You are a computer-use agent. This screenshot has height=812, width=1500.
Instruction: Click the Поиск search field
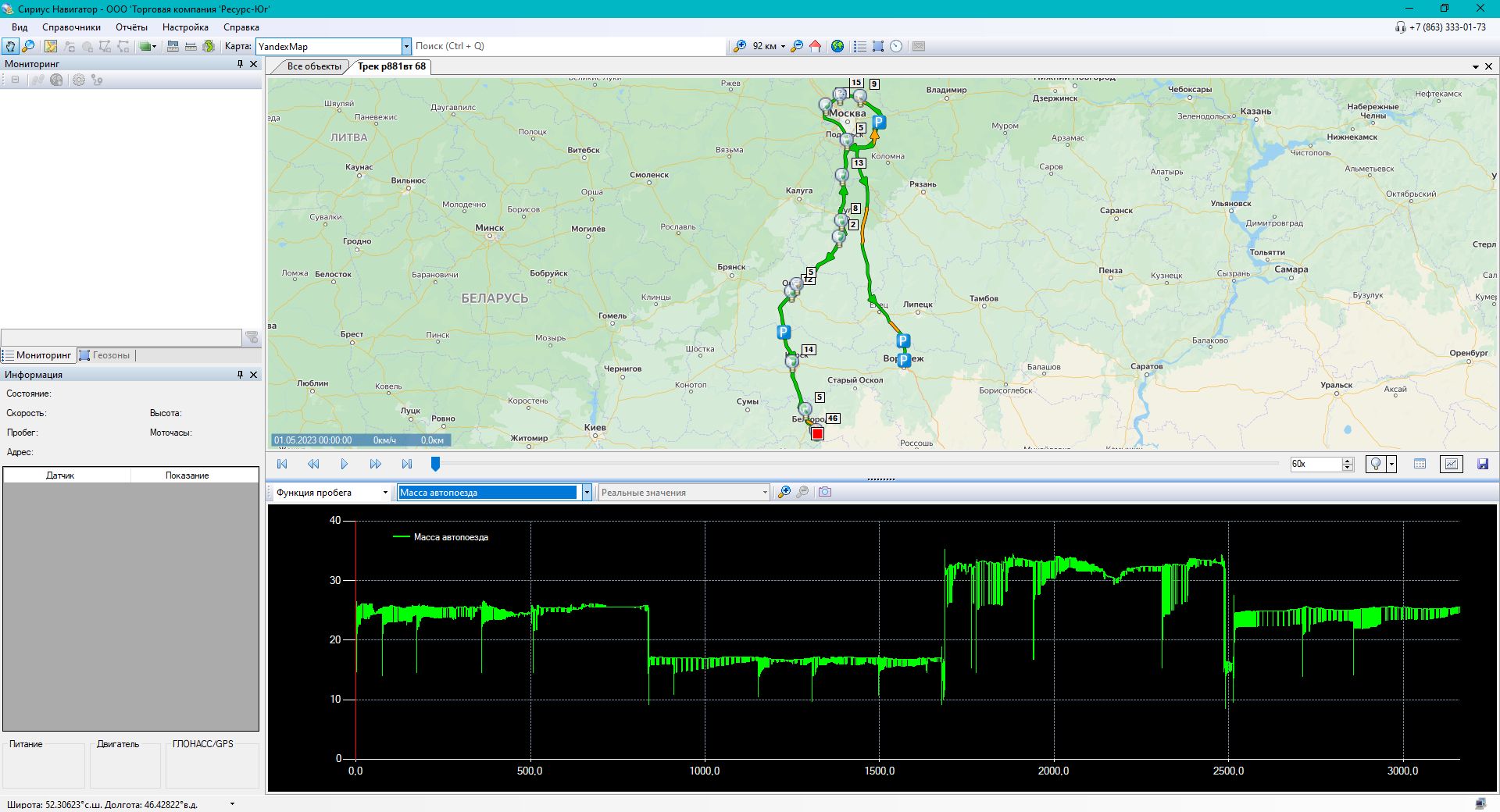(x=569, y=46)
